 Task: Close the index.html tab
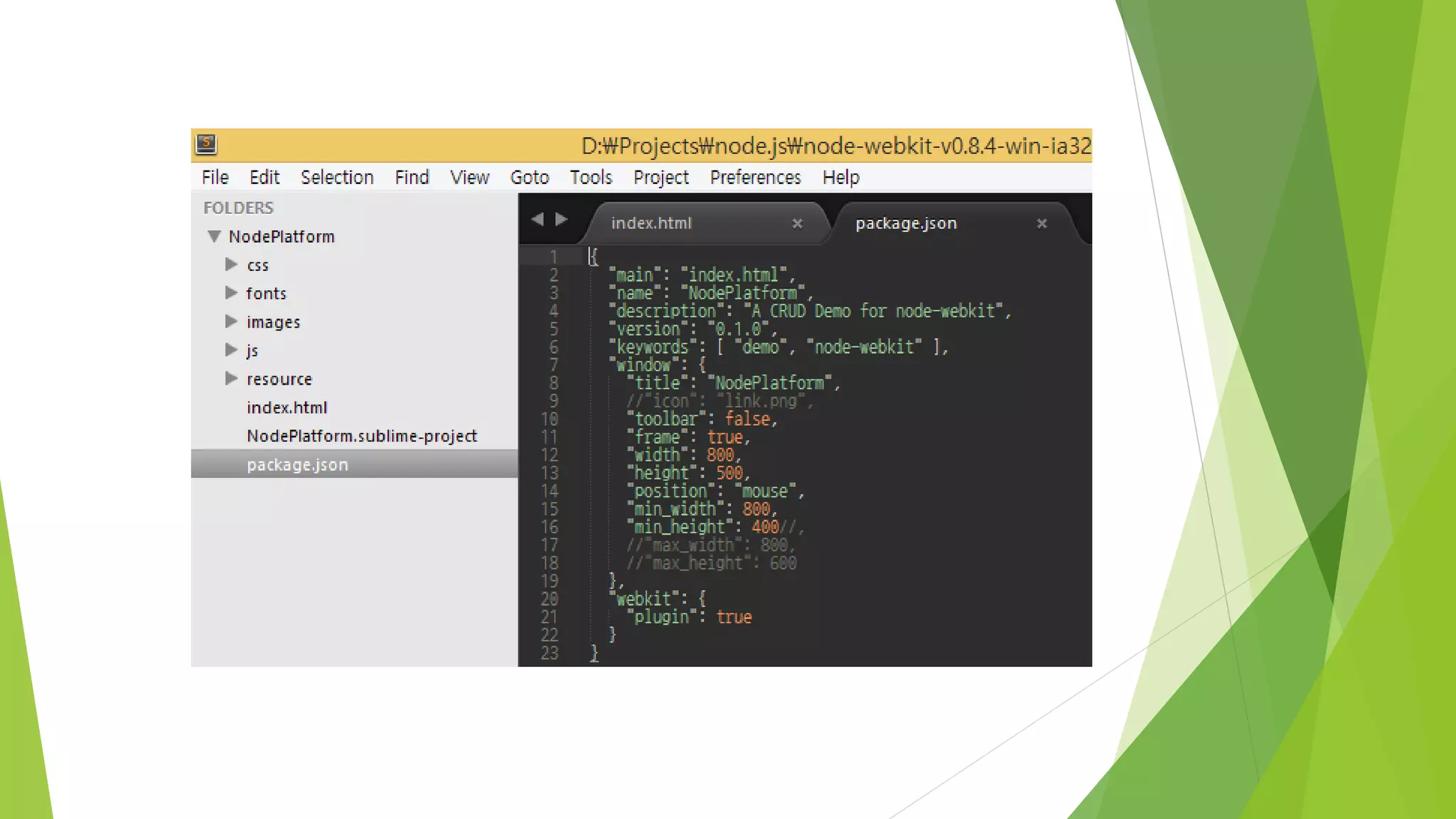click(x=797, y=224)
